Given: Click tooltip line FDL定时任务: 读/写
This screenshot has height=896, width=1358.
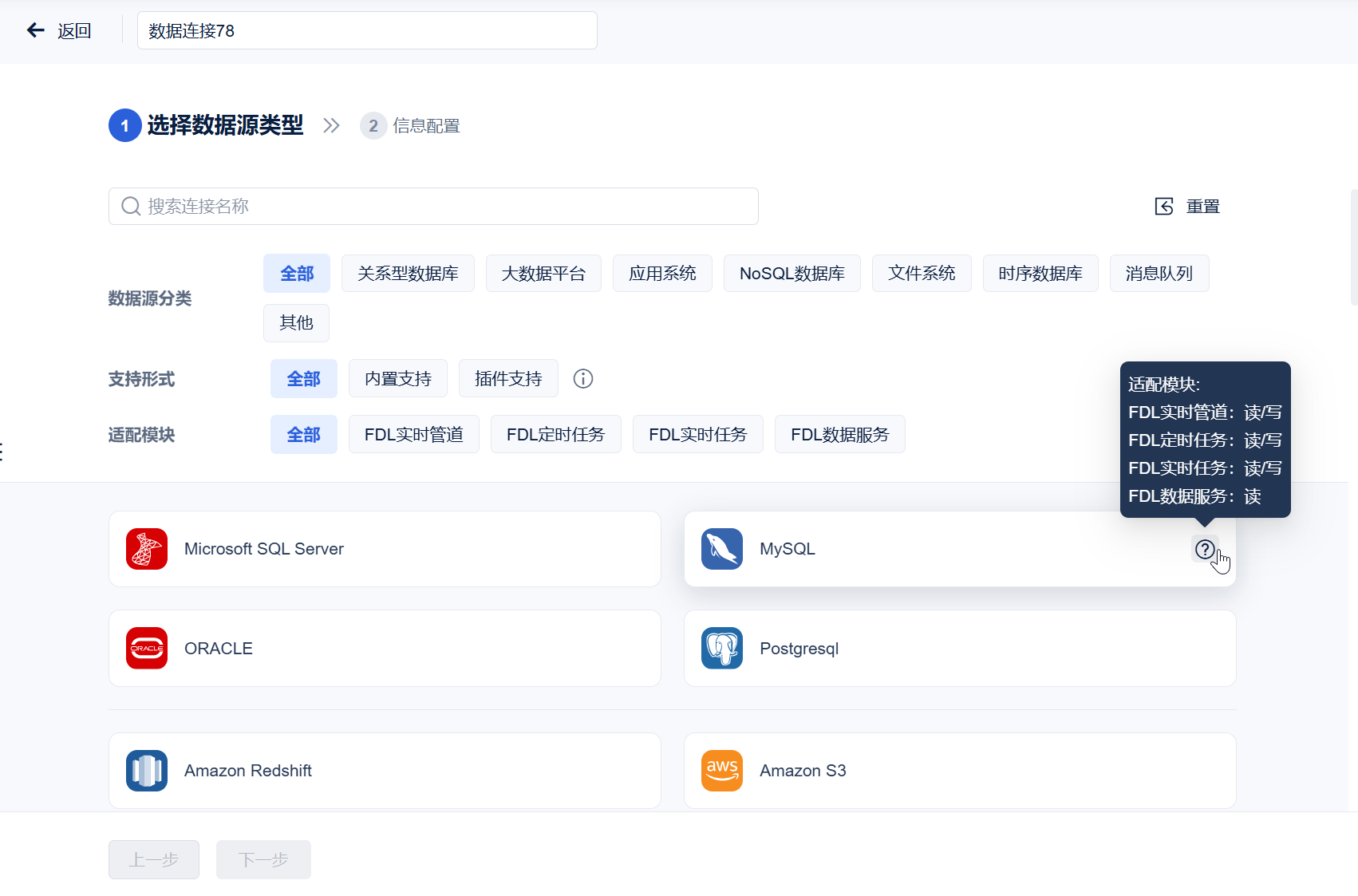Looking at the screenshot, I should pos(1205,440).
